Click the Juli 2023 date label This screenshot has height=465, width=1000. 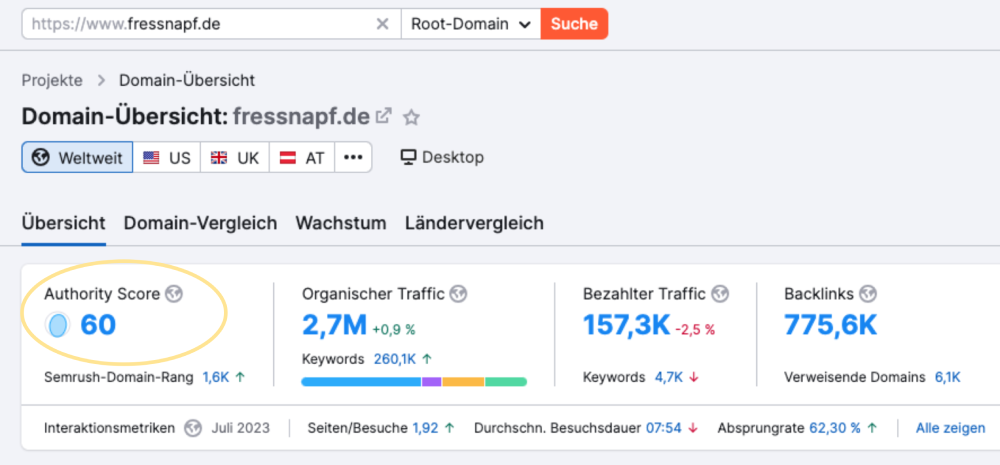240,428
